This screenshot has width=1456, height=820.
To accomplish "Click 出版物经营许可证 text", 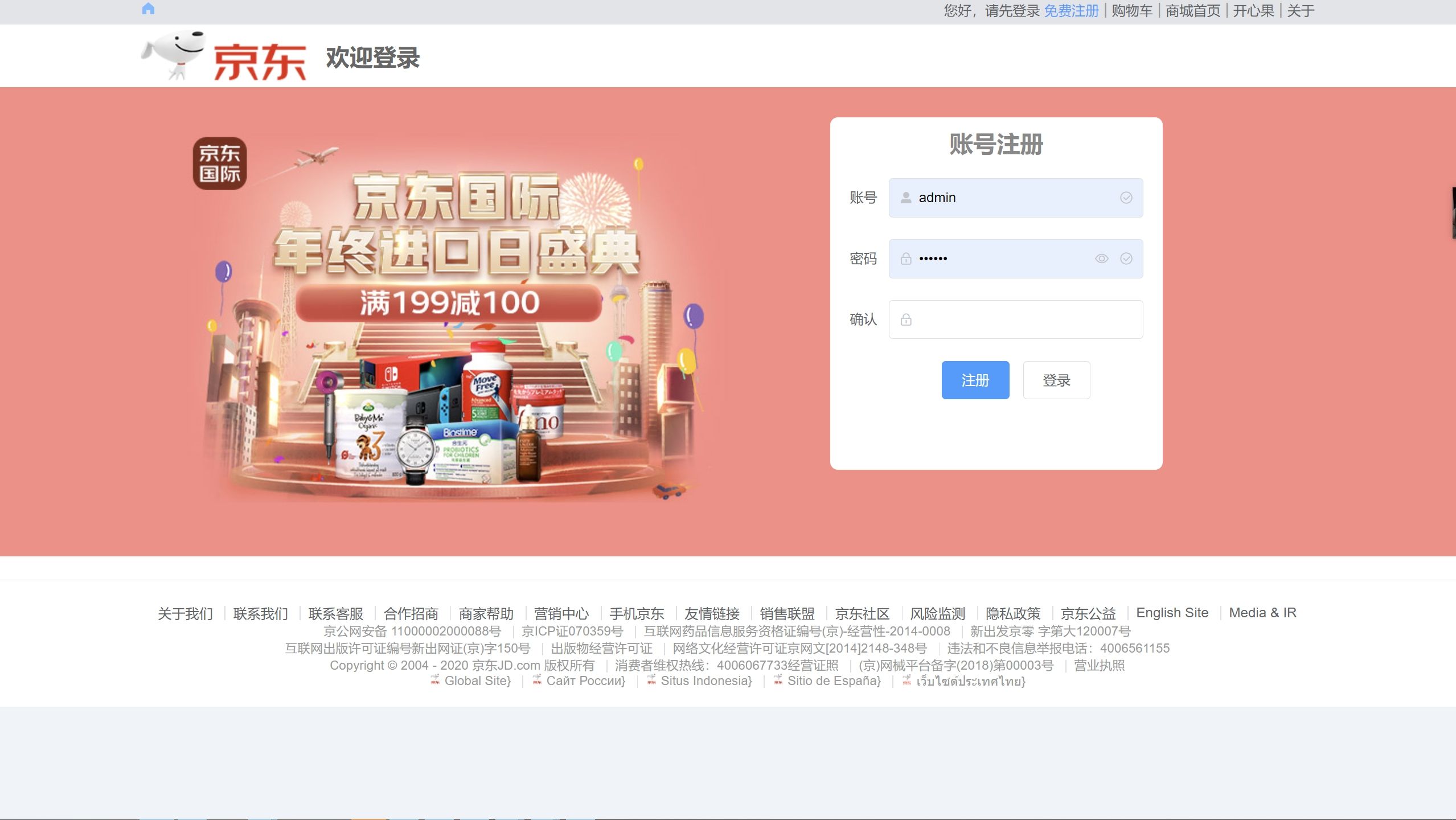I will [601, 648].
